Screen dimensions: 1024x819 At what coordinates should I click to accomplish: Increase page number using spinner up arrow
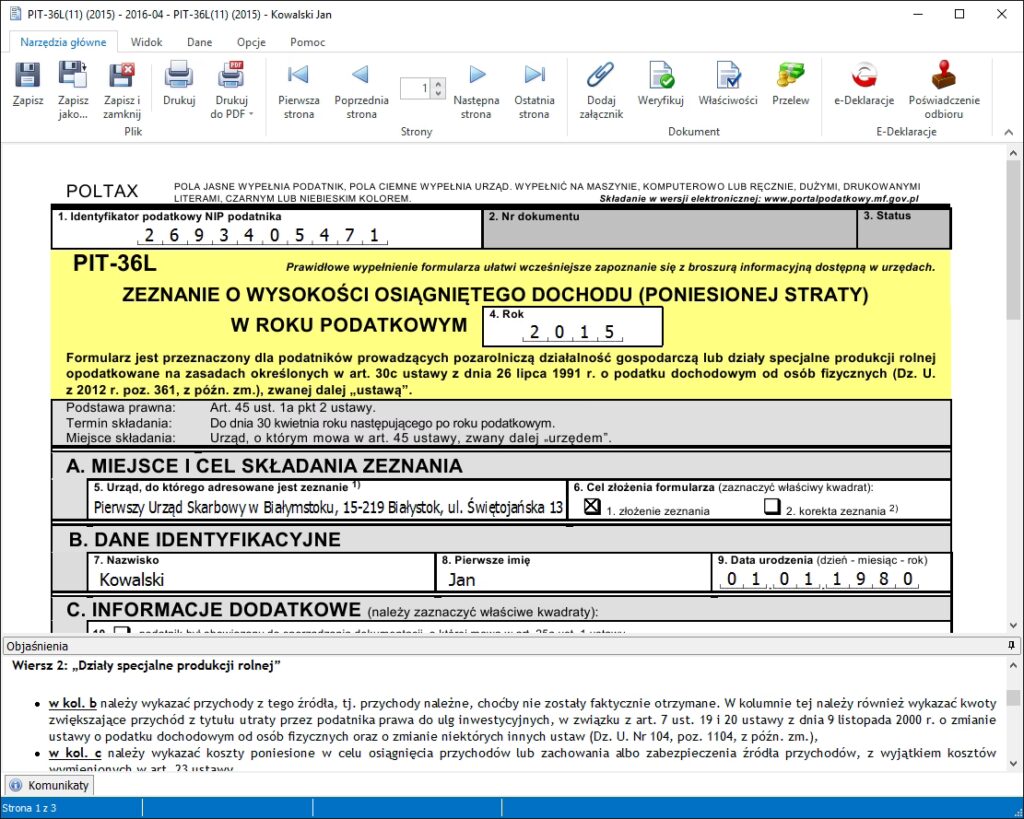tap(439, 84)
